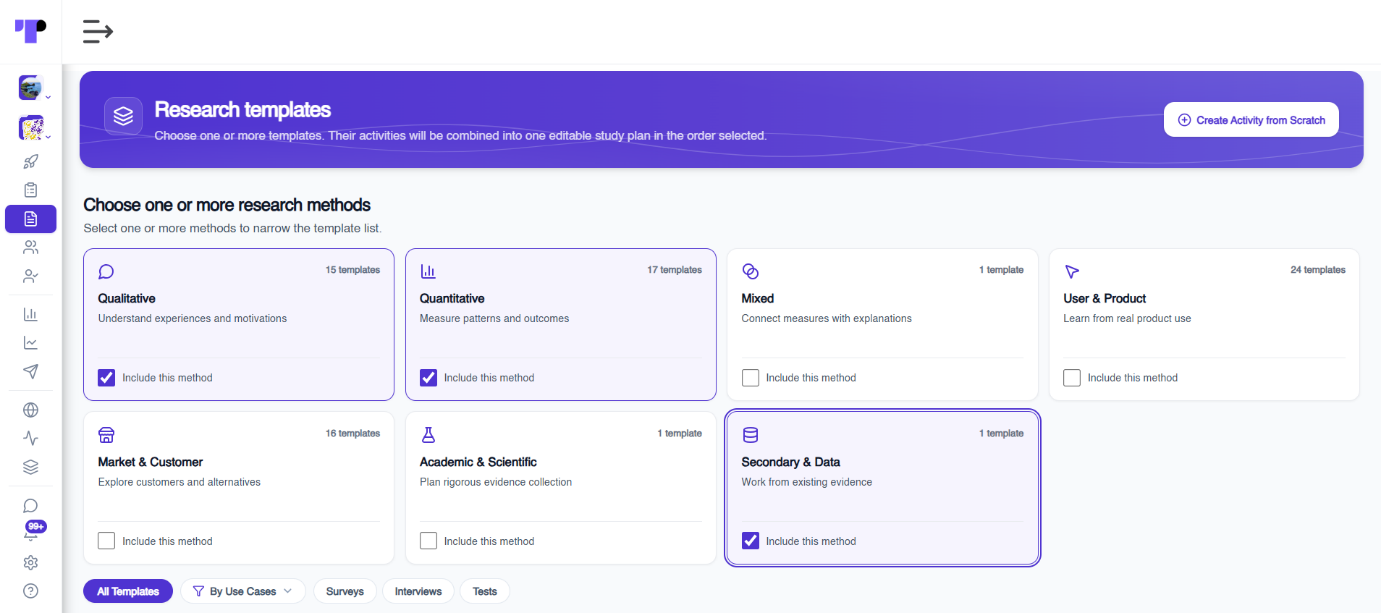Click the User & Product card title
1381x613 pixels.
1105,298
